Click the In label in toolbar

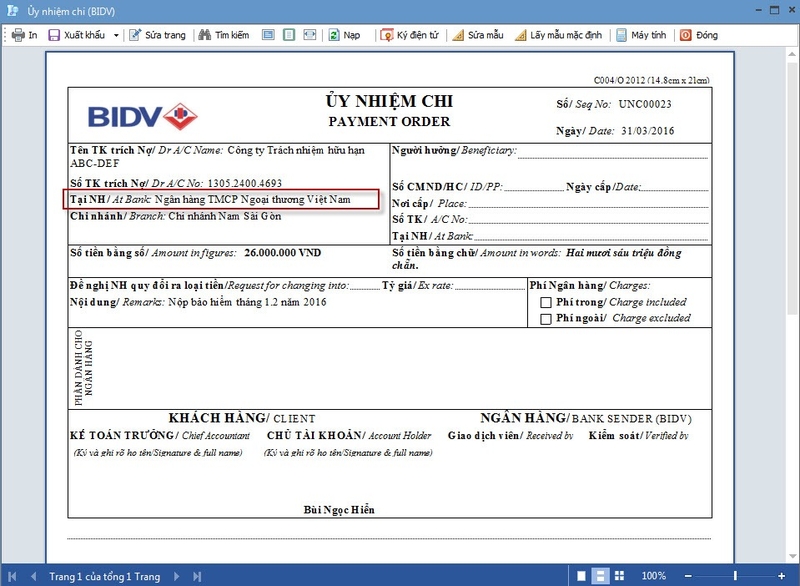[33, 35]
